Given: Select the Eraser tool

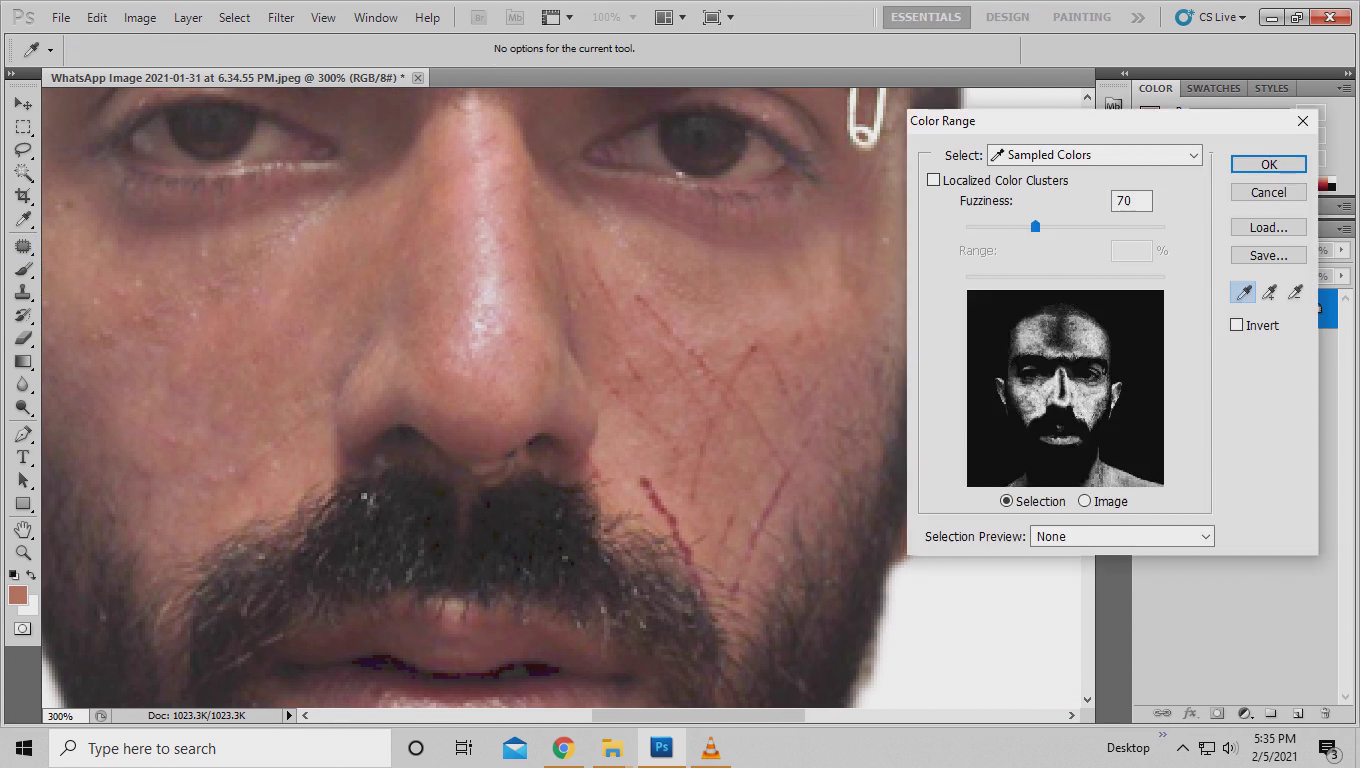Looking at the screenshot, I should coord(23,339).
